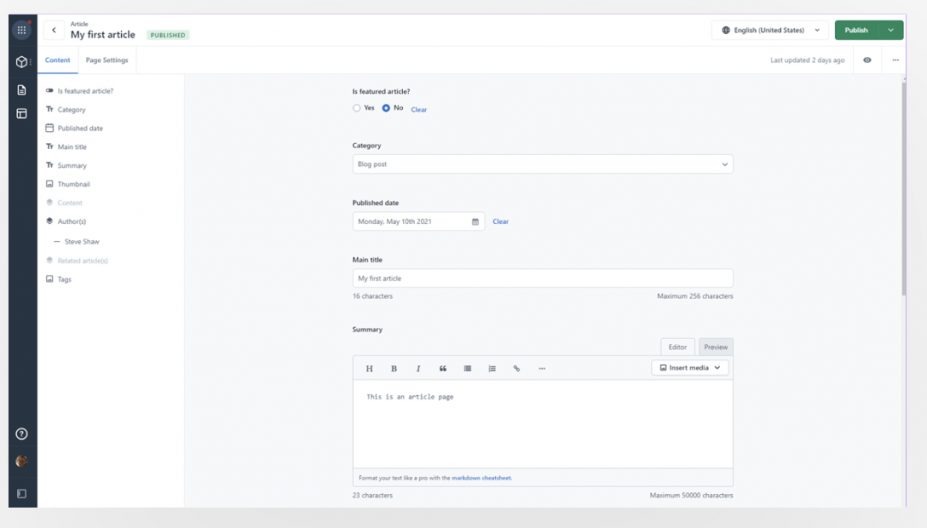The image size is (927, 528).
Task: Apply italic formatting in Summary editor
Action: 418,368
